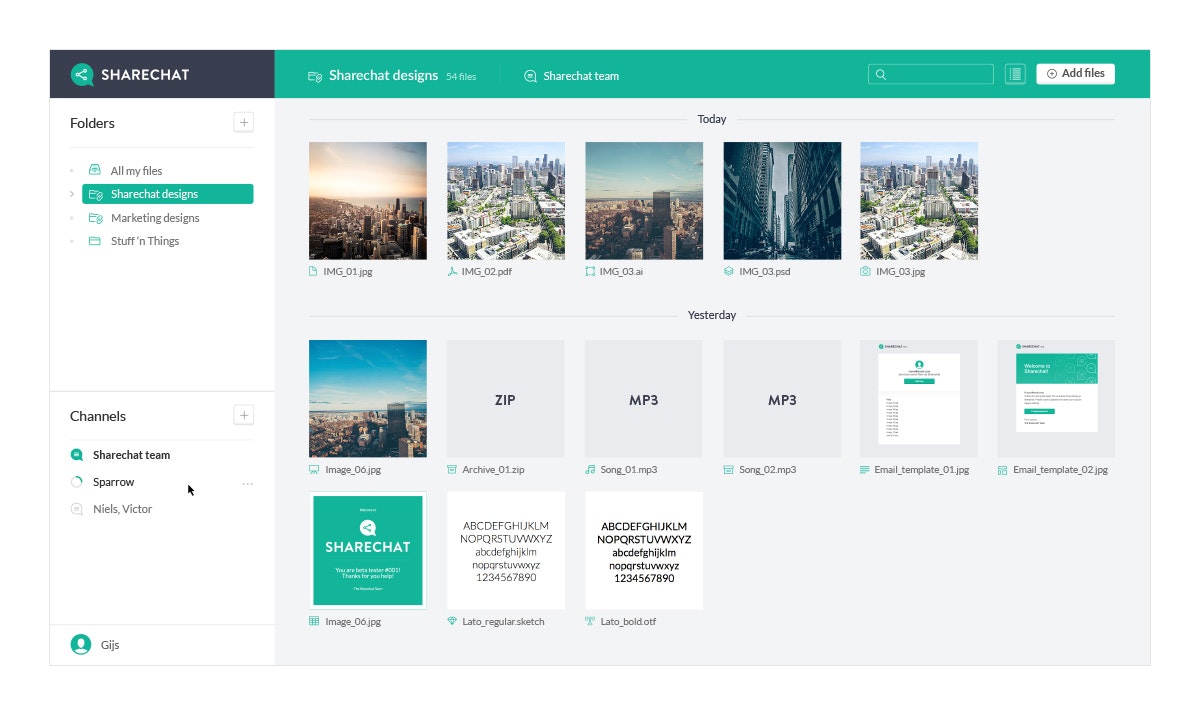Screen dimensions: 1200x715
Task: Open the Email_template_02.jpg thumbnail
Action: pyautogui.click(x=1057, y=399)
